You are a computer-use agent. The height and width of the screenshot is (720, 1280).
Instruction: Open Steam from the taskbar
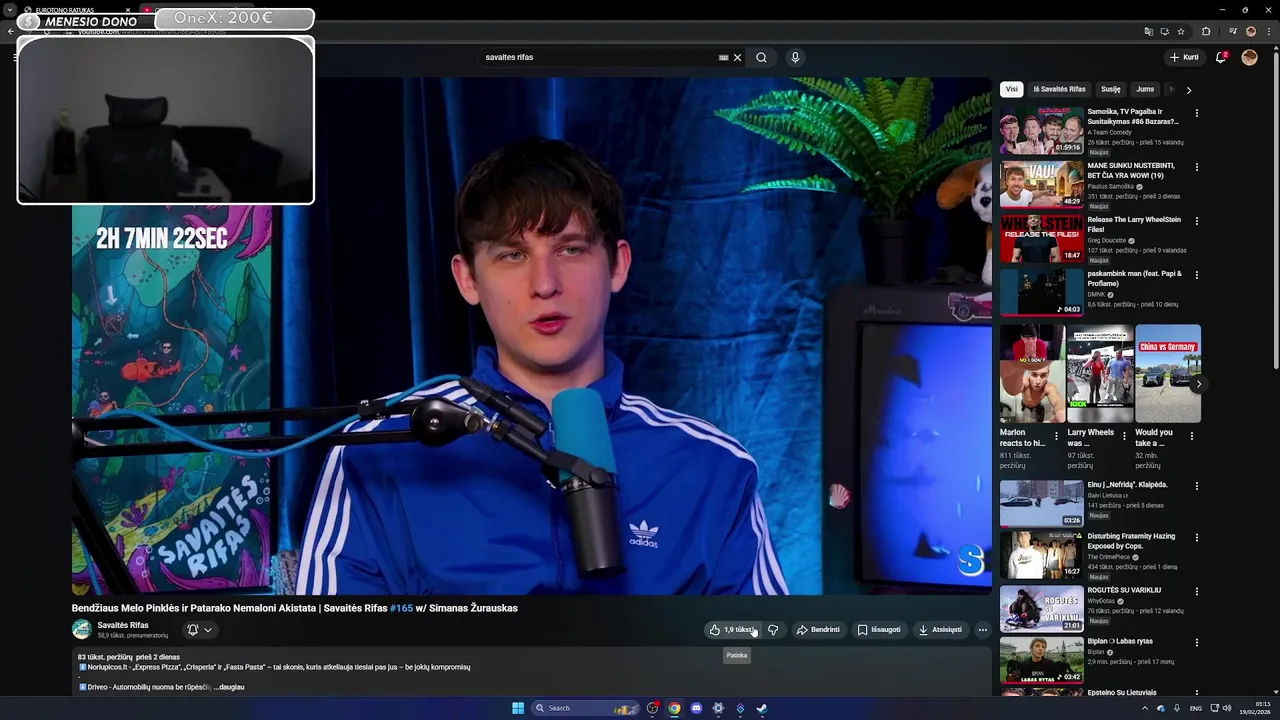coord(761,708)
